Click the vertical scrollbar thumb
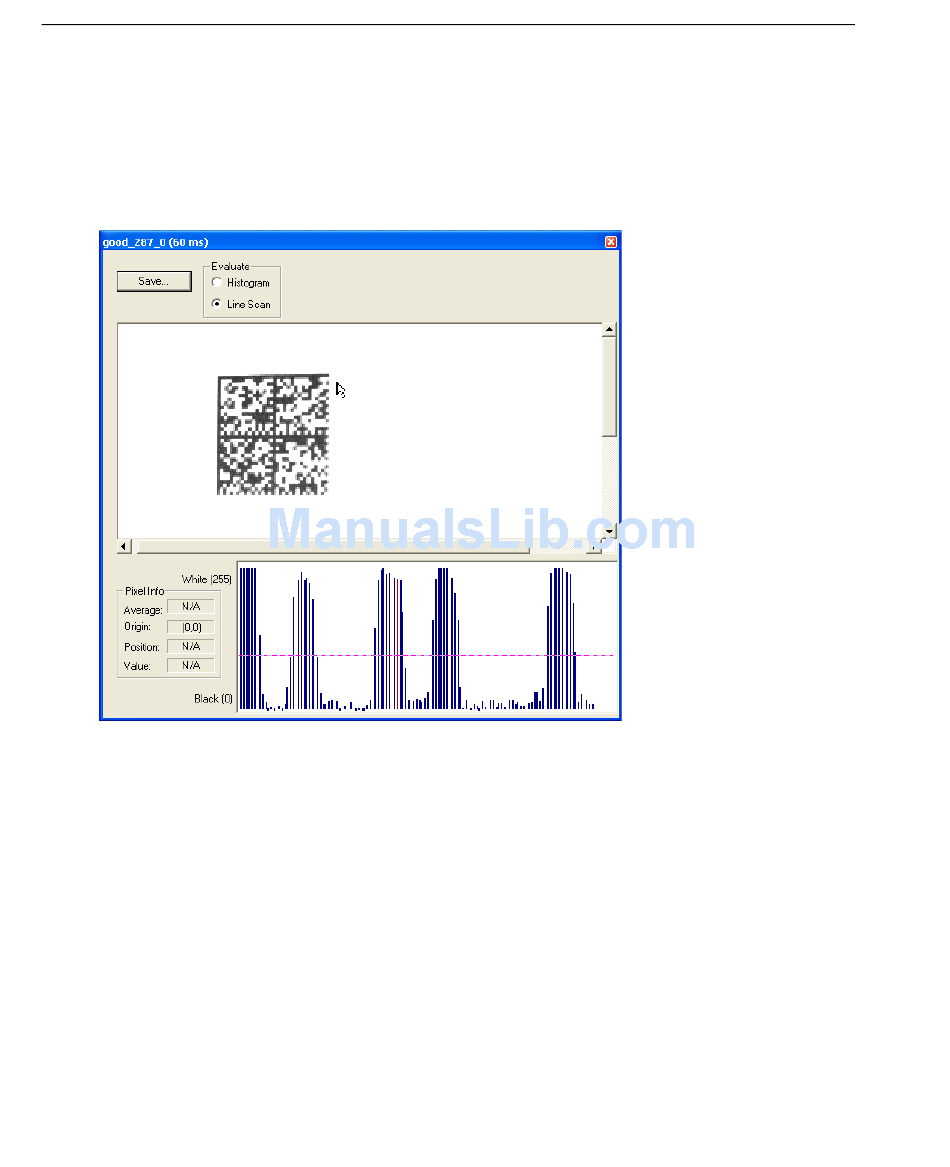 [609, 386]
